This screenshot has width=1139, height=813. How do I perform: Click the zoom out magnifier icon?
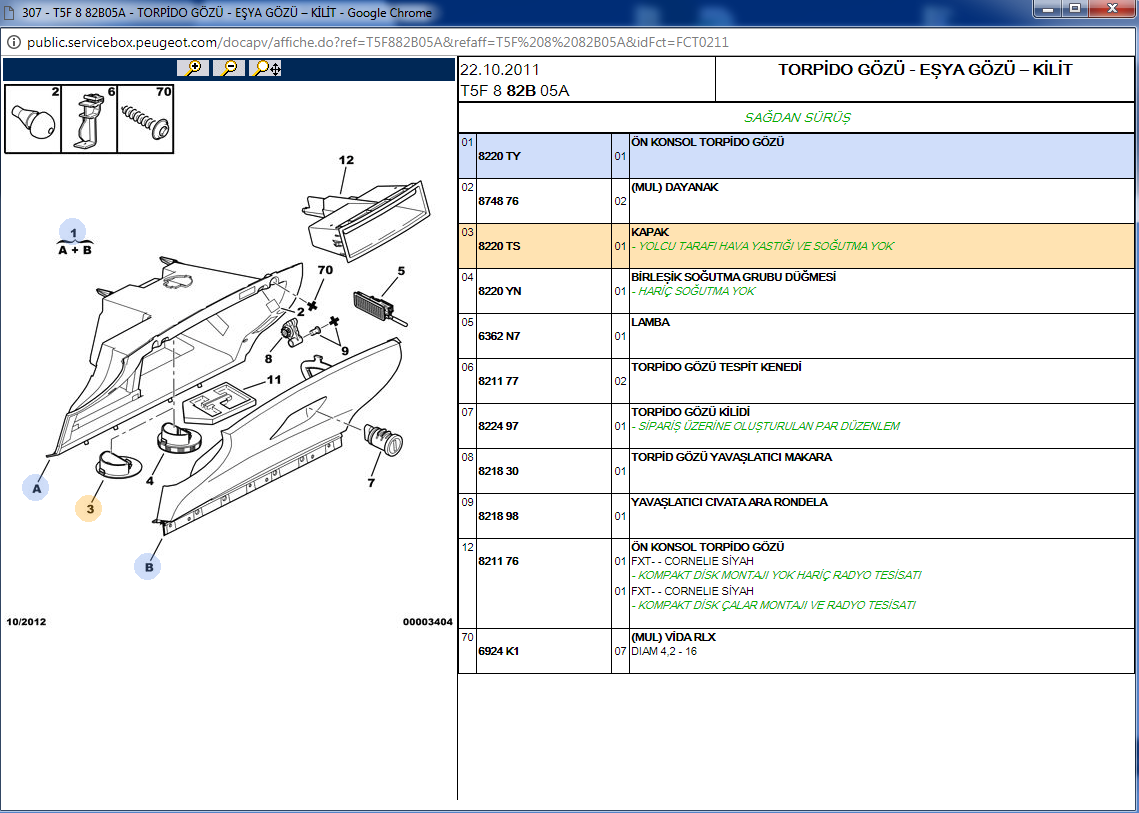click(x=229, y=68)
